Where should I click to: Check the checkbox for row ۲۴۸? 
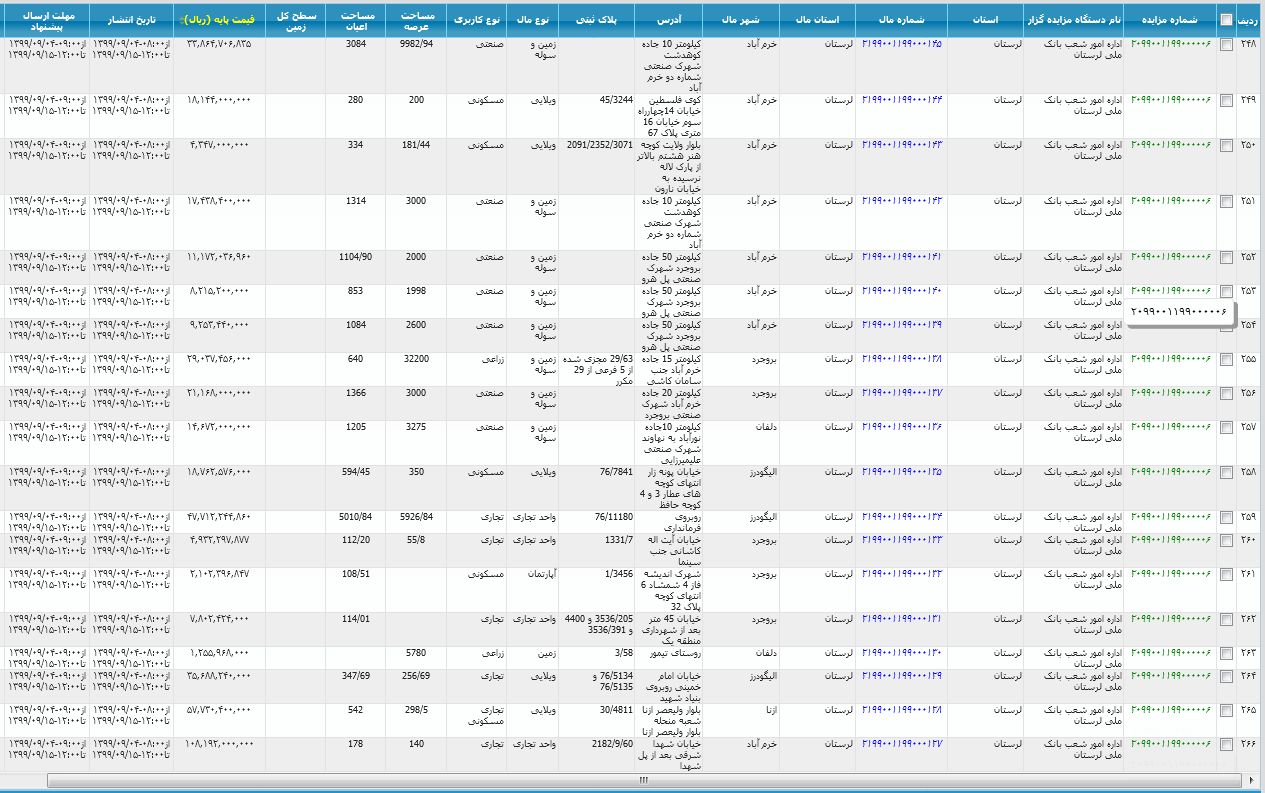tap(1226, 45)
